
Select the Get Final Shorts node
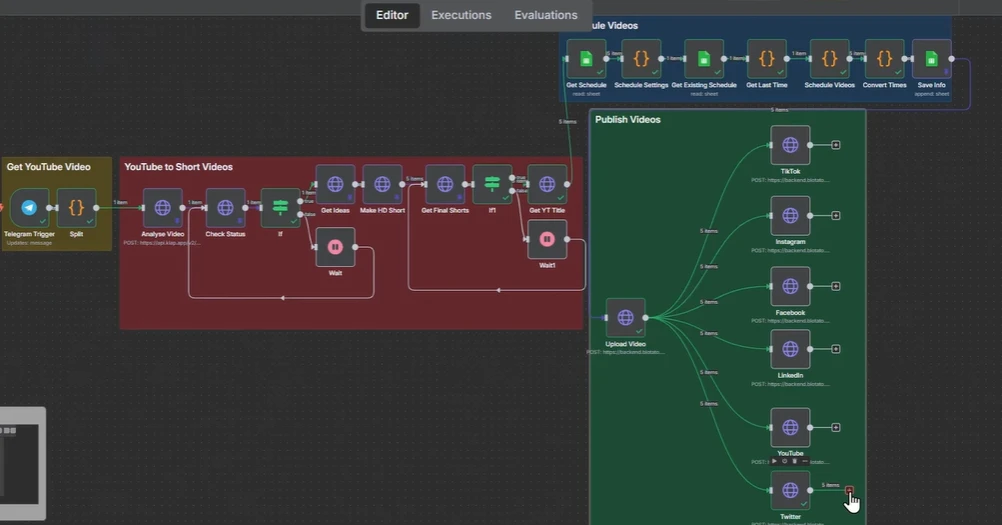point(445,184)
